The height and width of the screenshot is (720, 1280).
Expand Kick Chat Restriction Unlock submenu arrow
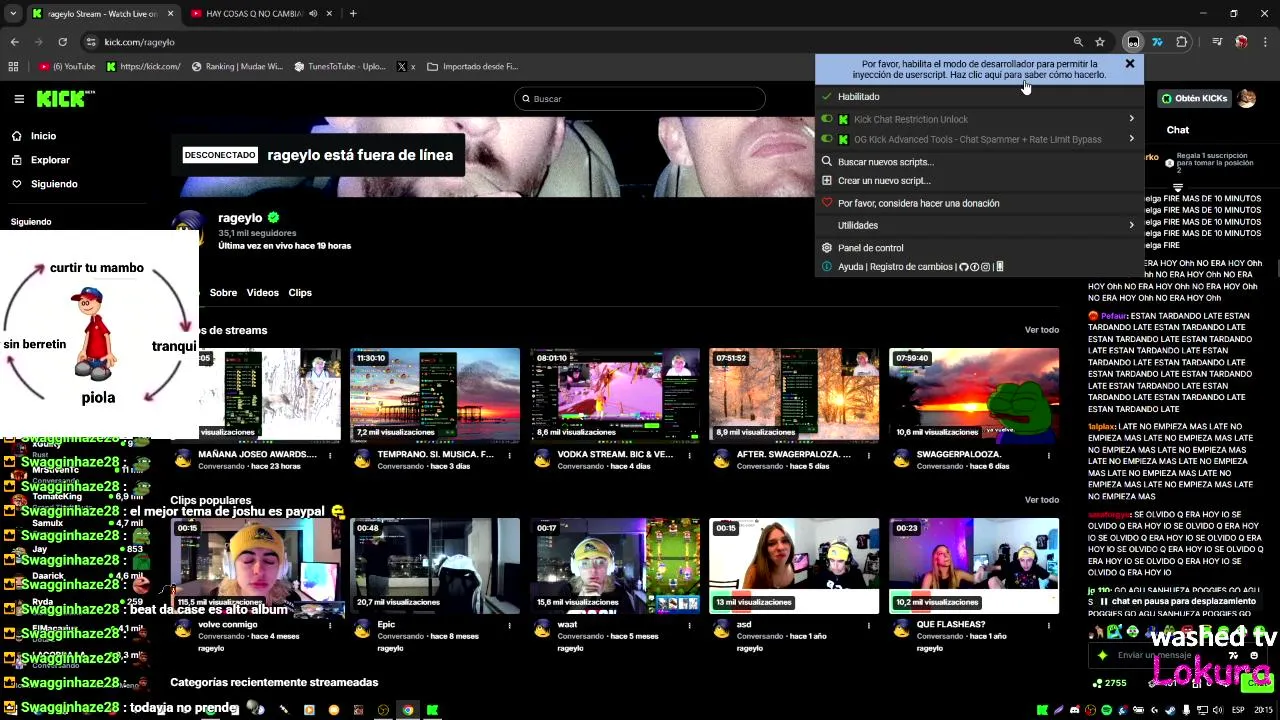(1131, 119)
